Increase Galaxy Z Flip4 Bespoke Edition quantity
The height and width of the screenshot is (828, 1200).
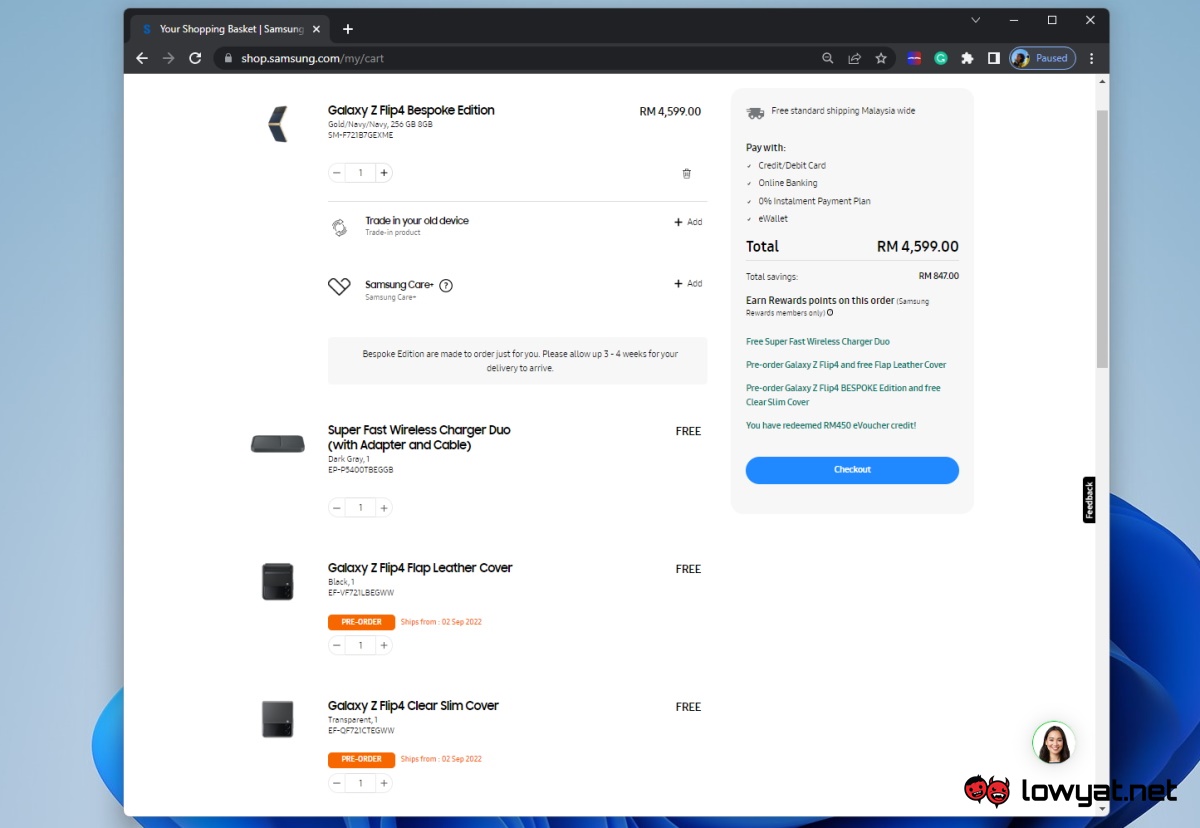pyautogui.click(x=383, y=173)
